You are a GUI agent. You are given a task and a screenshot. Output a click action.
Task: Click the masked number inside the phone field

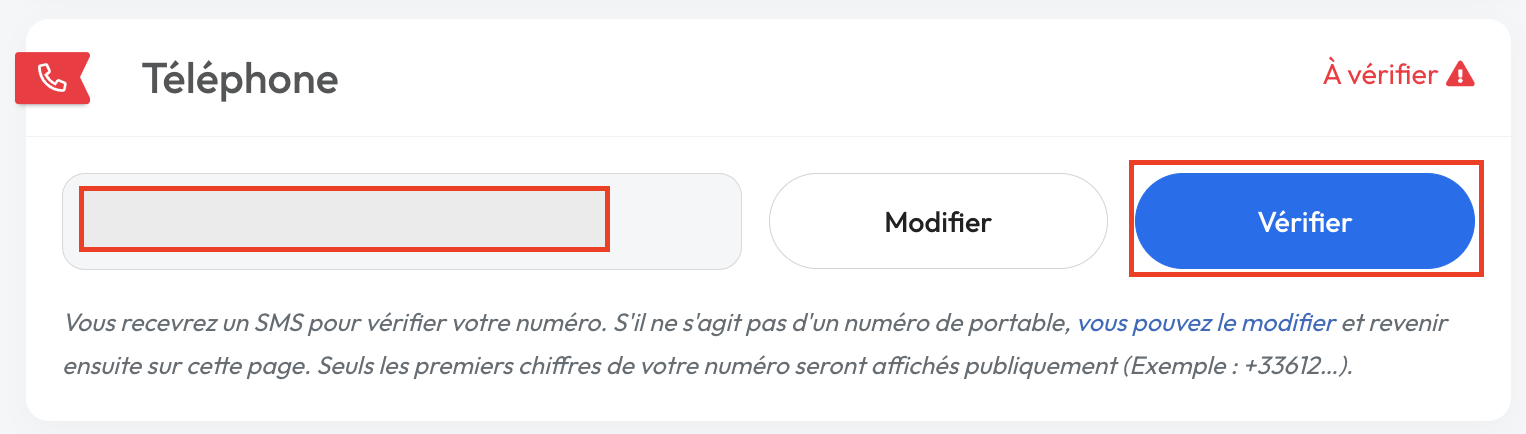click(x=344, y=218)
